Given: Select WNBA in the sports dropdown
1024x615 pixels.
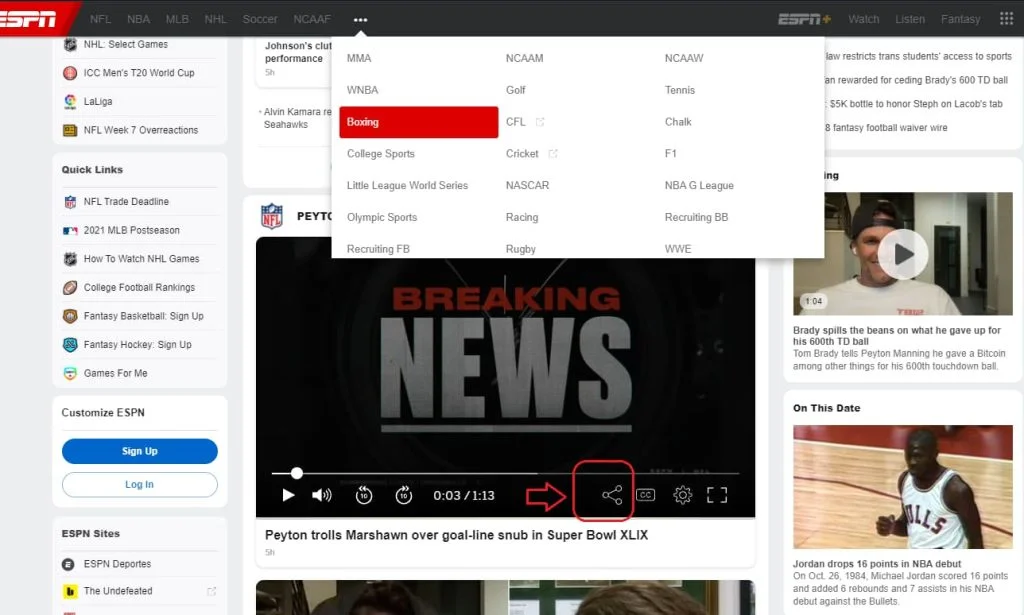Looking at the screenshot, I should [x=362, y=90].
